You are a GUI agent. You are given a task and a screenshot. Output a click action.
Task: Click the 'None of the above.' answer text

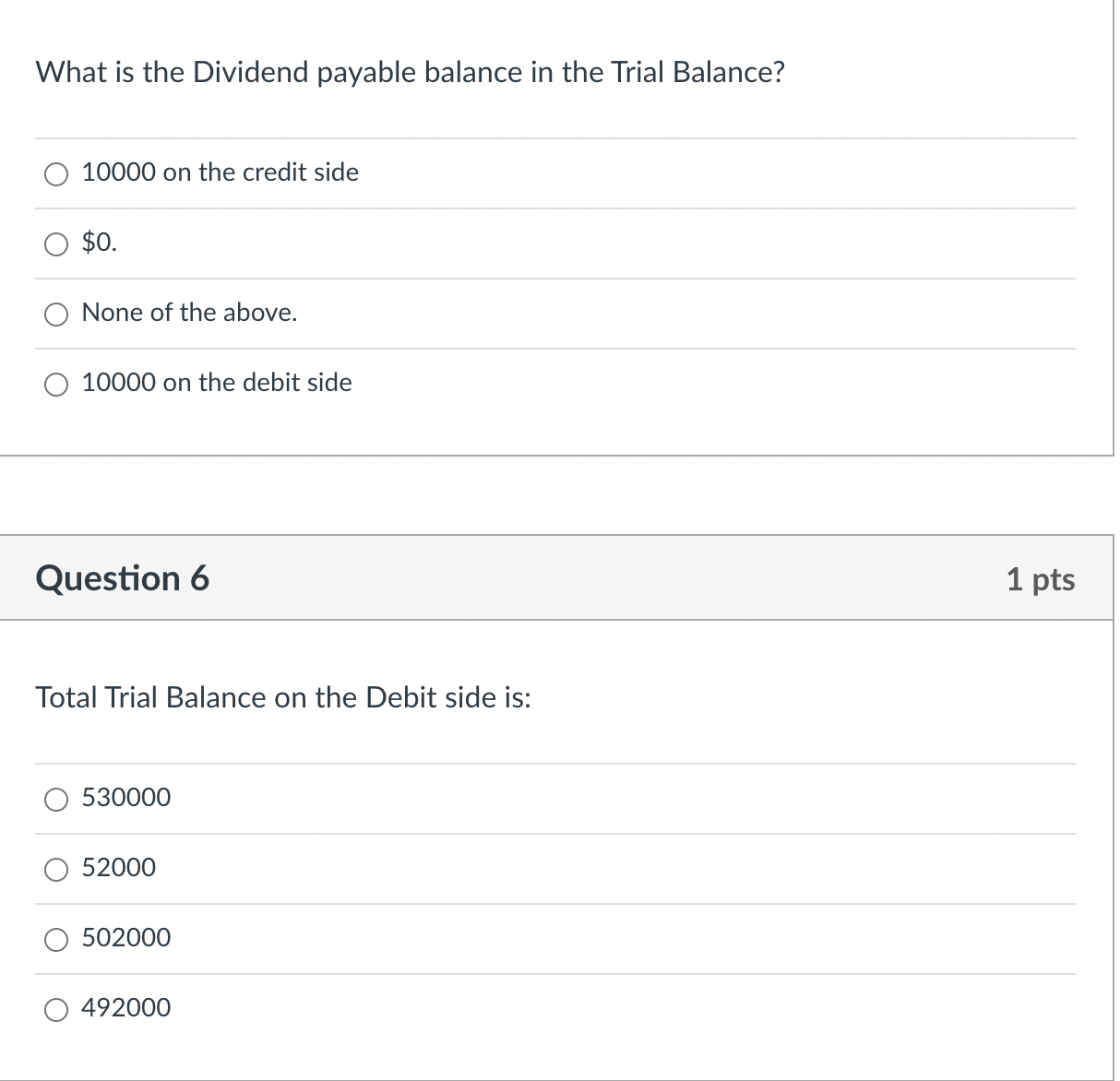188,313
